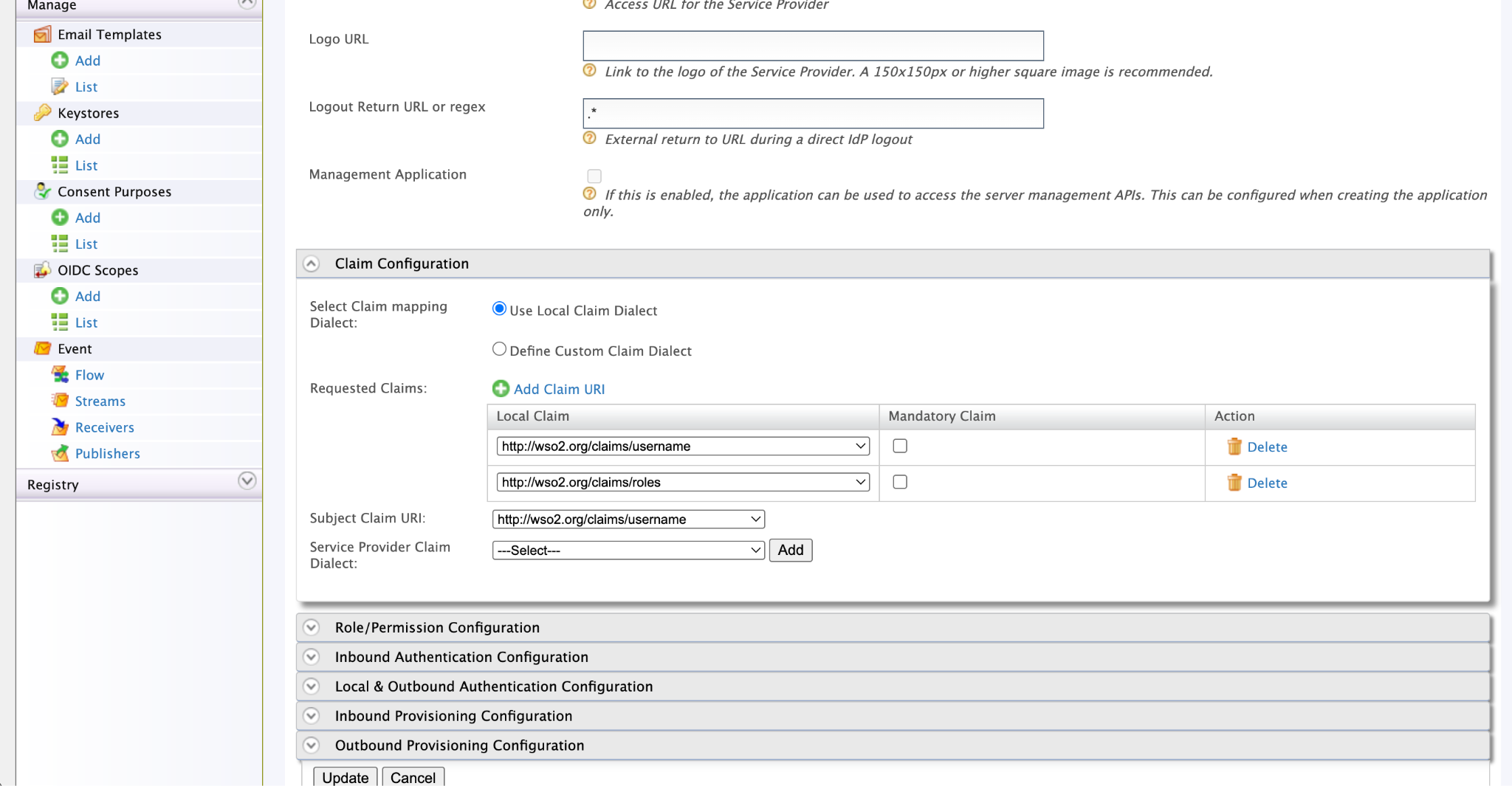
Task: Click the green plus icon for Add Claim URI
Action: tap(501, 389)
